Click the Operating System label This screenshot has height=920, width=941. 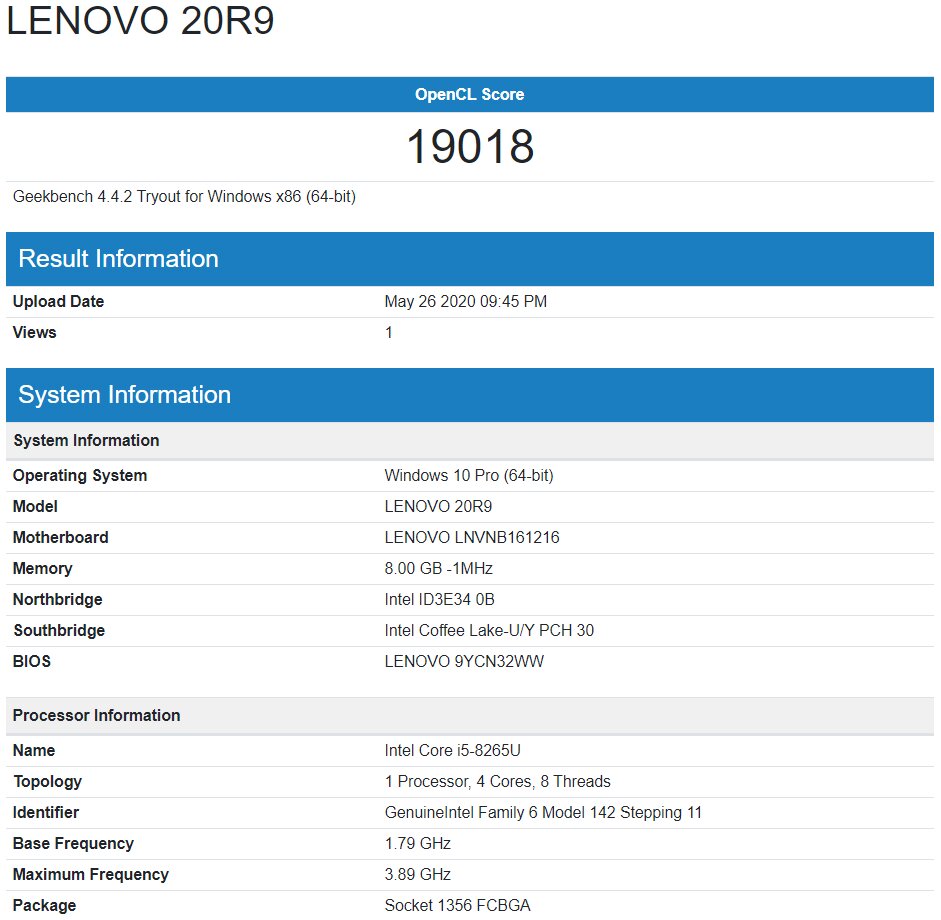[80, 475]
